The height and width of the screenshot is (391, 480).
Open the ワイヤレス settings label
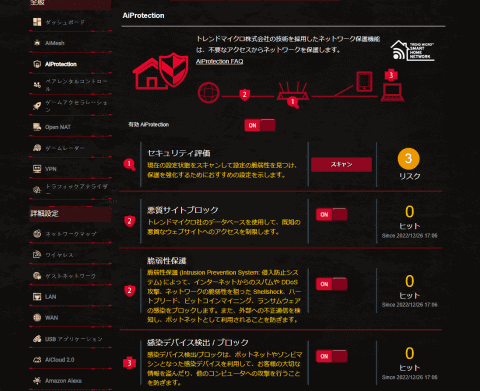point(59,255)
